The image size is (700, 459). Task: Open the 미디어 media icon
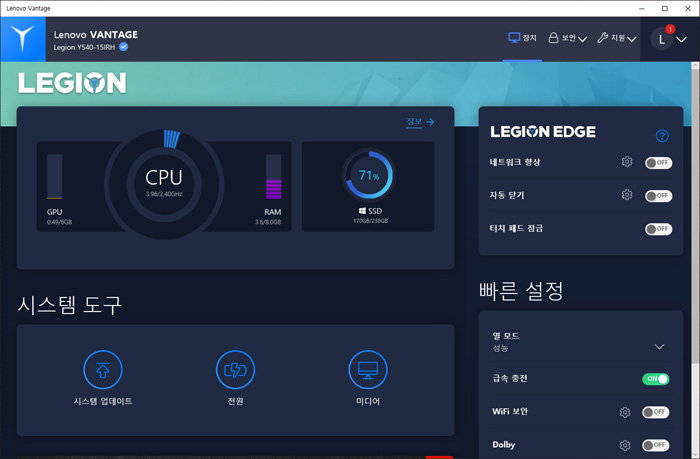pos(368,370)
